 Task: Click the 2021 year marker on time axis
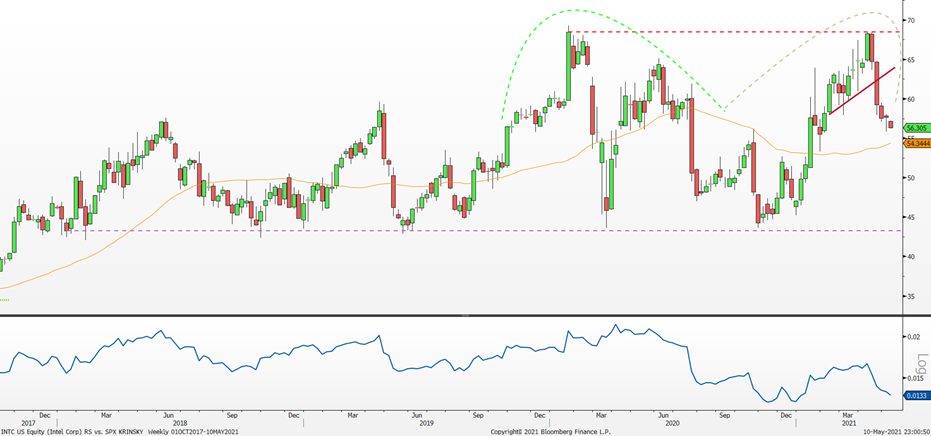coord(801,423)
